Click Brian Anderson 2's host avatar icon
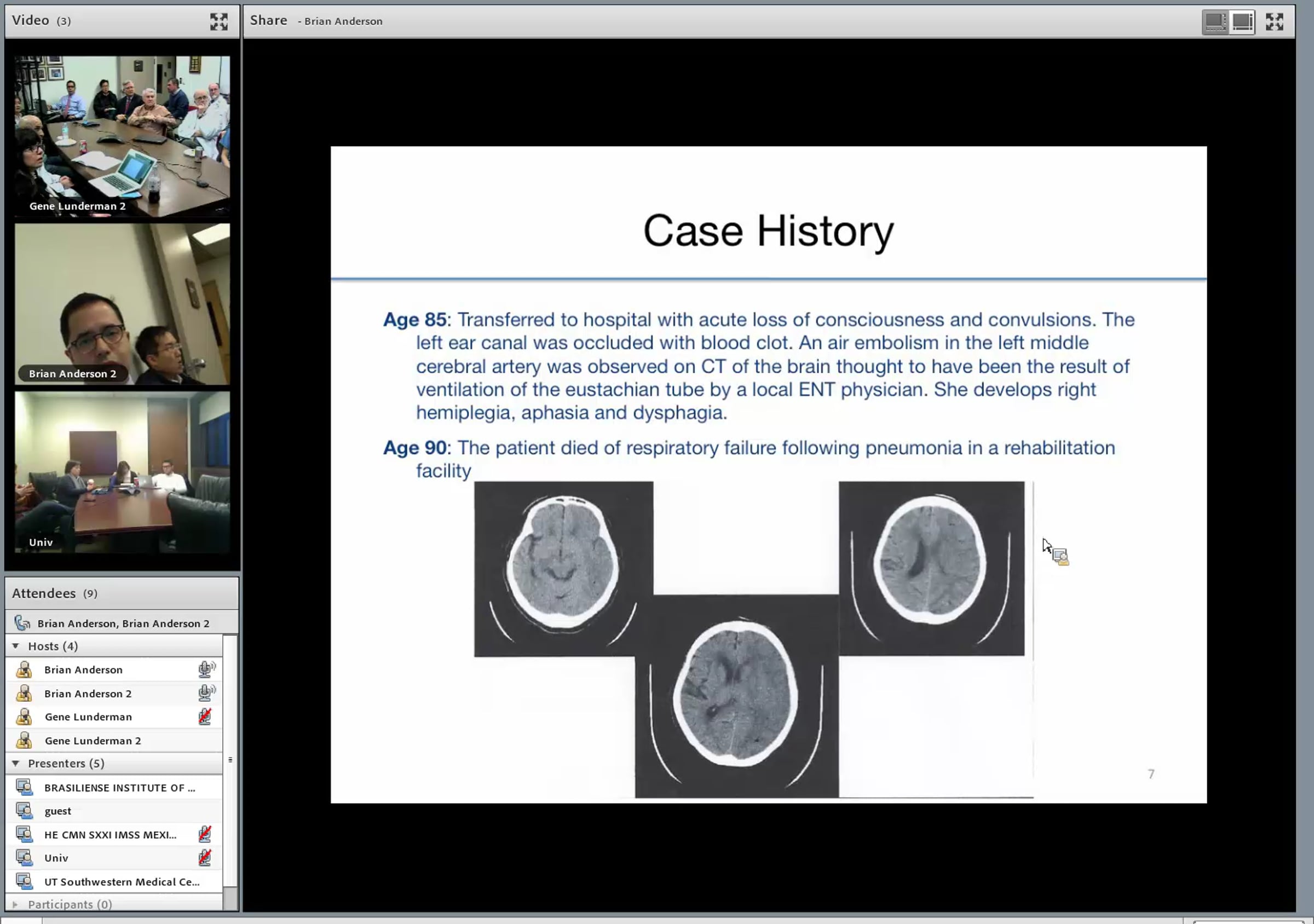 (24, 693)
